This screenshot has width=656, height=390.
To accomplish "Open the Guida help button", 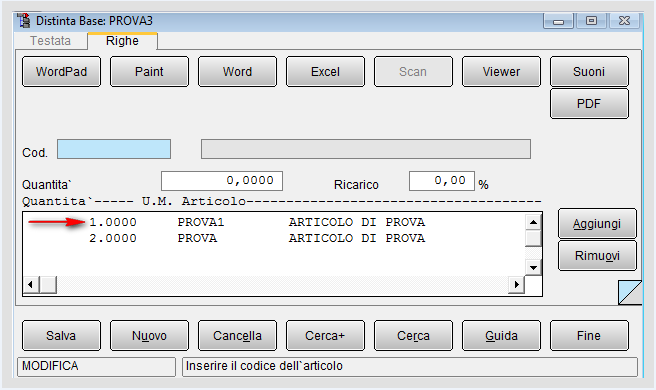I will (x=501, y=336).
